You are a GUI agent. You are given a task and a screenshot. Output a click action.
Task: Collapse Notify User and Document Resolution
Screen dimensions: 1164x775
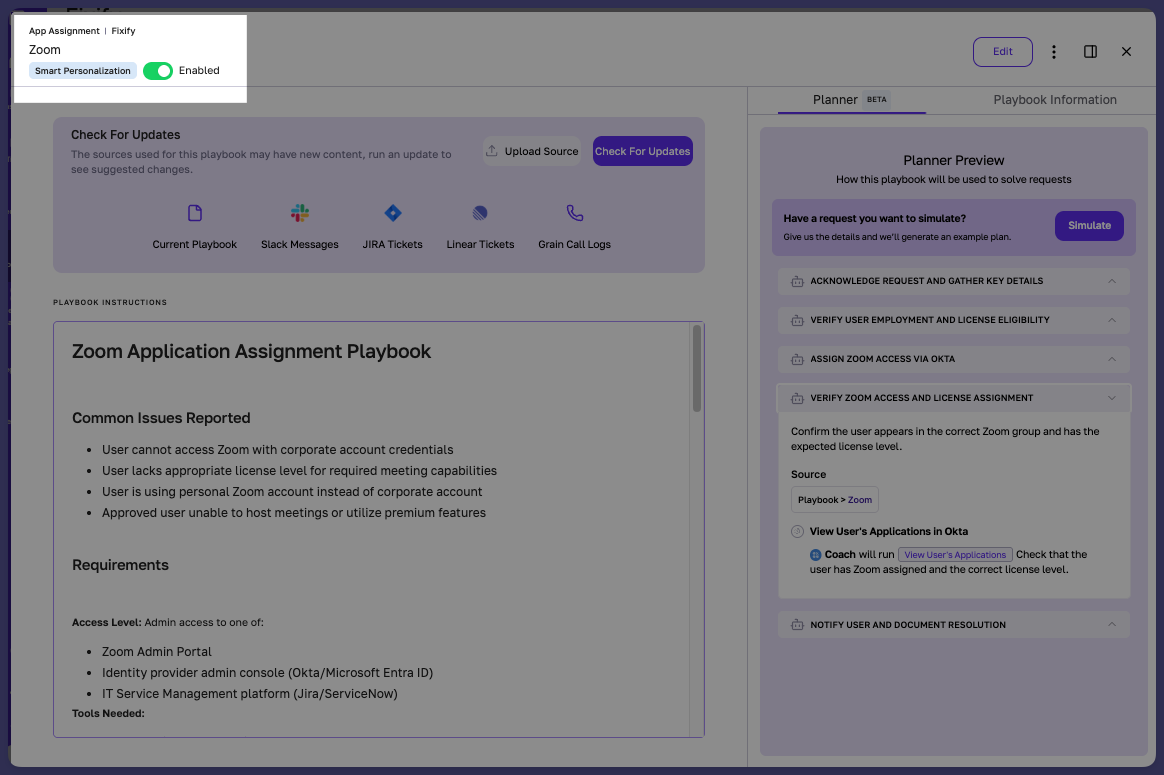[x=1112, y=624]
